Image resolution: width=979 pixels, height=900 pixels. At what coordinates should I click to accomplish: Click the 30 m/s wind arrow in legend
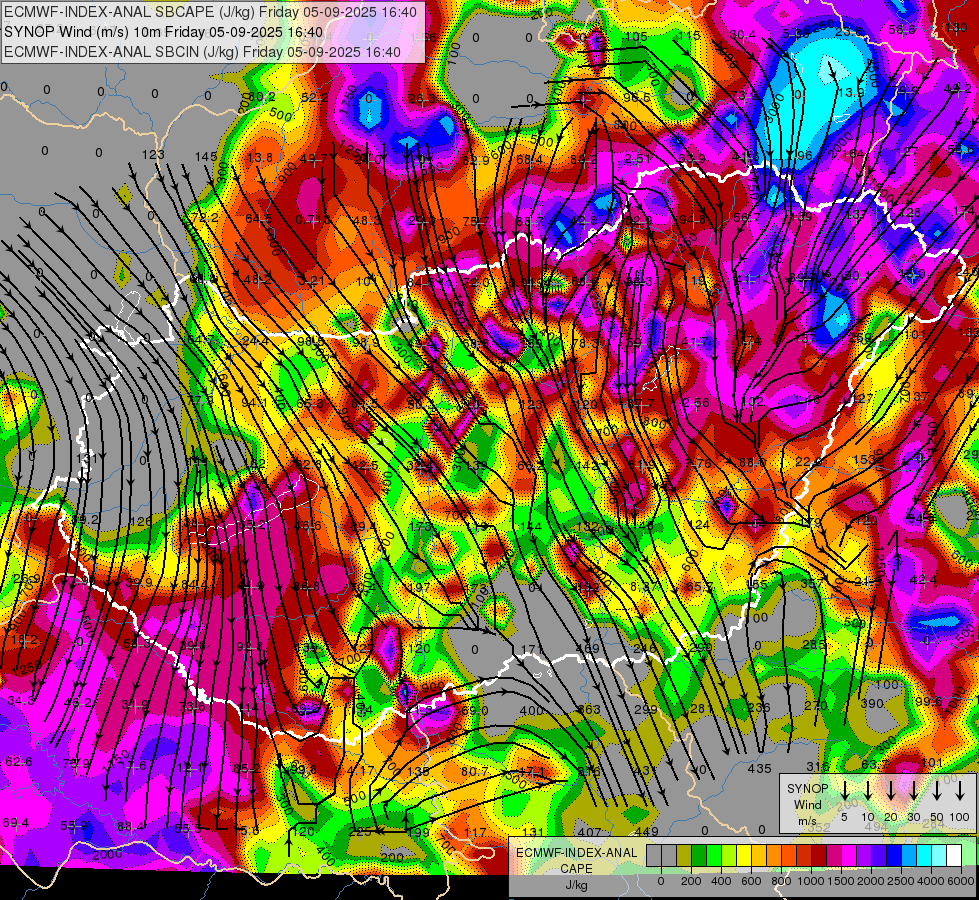[913, 790]
